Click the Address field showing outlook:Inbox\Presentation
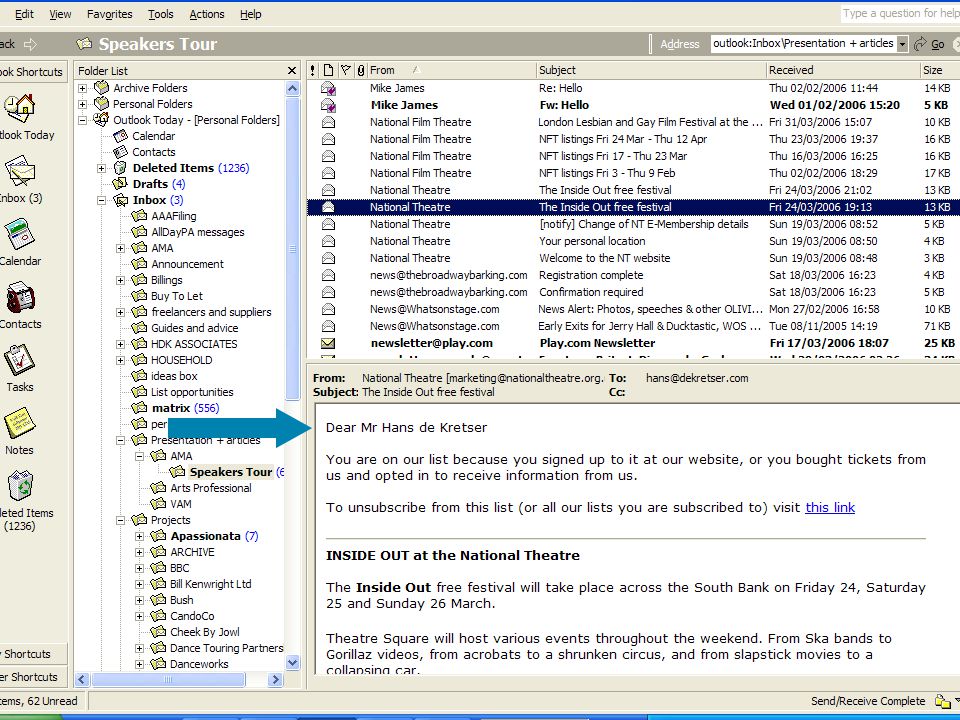The width and height of the screenshot is (960, 720). (803, 43)
